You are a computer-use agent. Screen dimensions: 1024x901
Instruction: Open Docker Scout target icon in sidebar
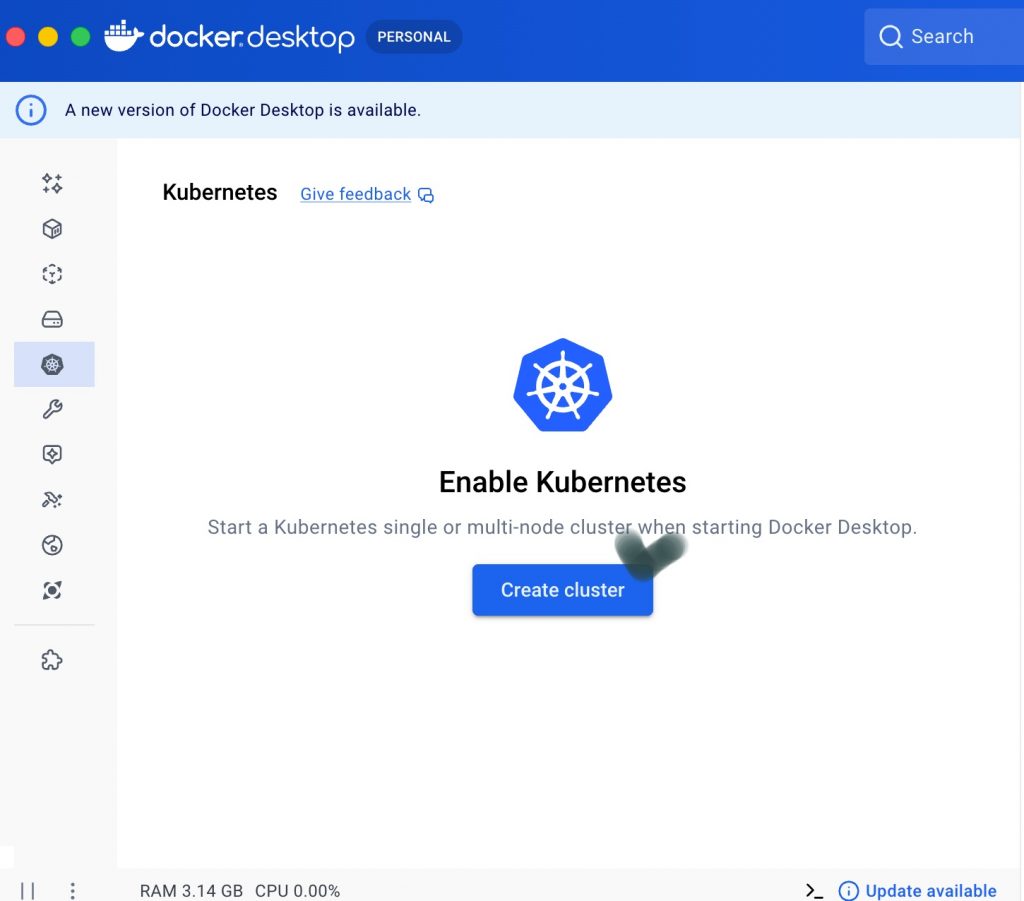point(52,590)
